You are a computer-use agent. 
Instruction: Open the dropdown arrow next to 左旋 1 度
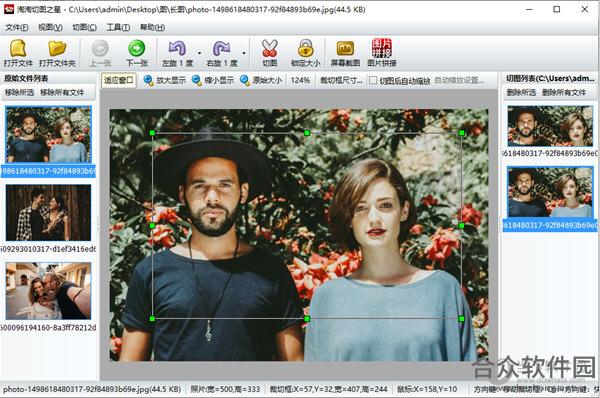pyautogui.click(x=199, y=53)
